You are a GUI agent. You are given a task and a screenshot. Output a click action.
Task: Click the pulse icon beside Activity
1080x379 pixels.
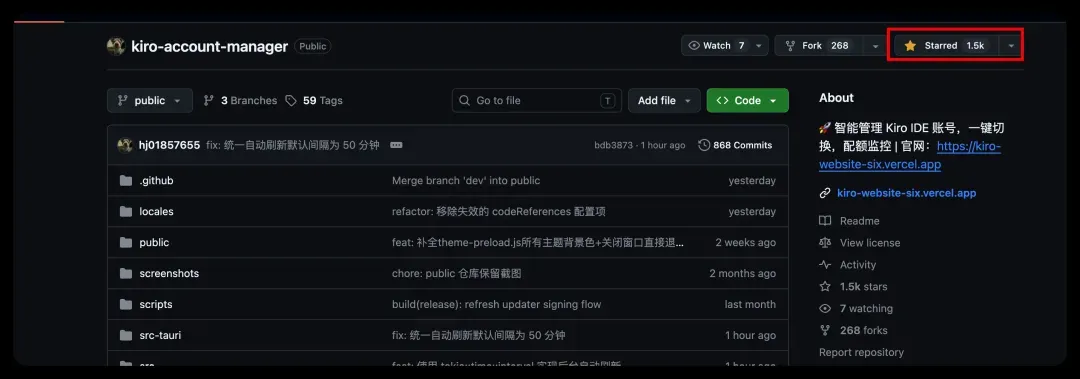[x=824, y=265]
